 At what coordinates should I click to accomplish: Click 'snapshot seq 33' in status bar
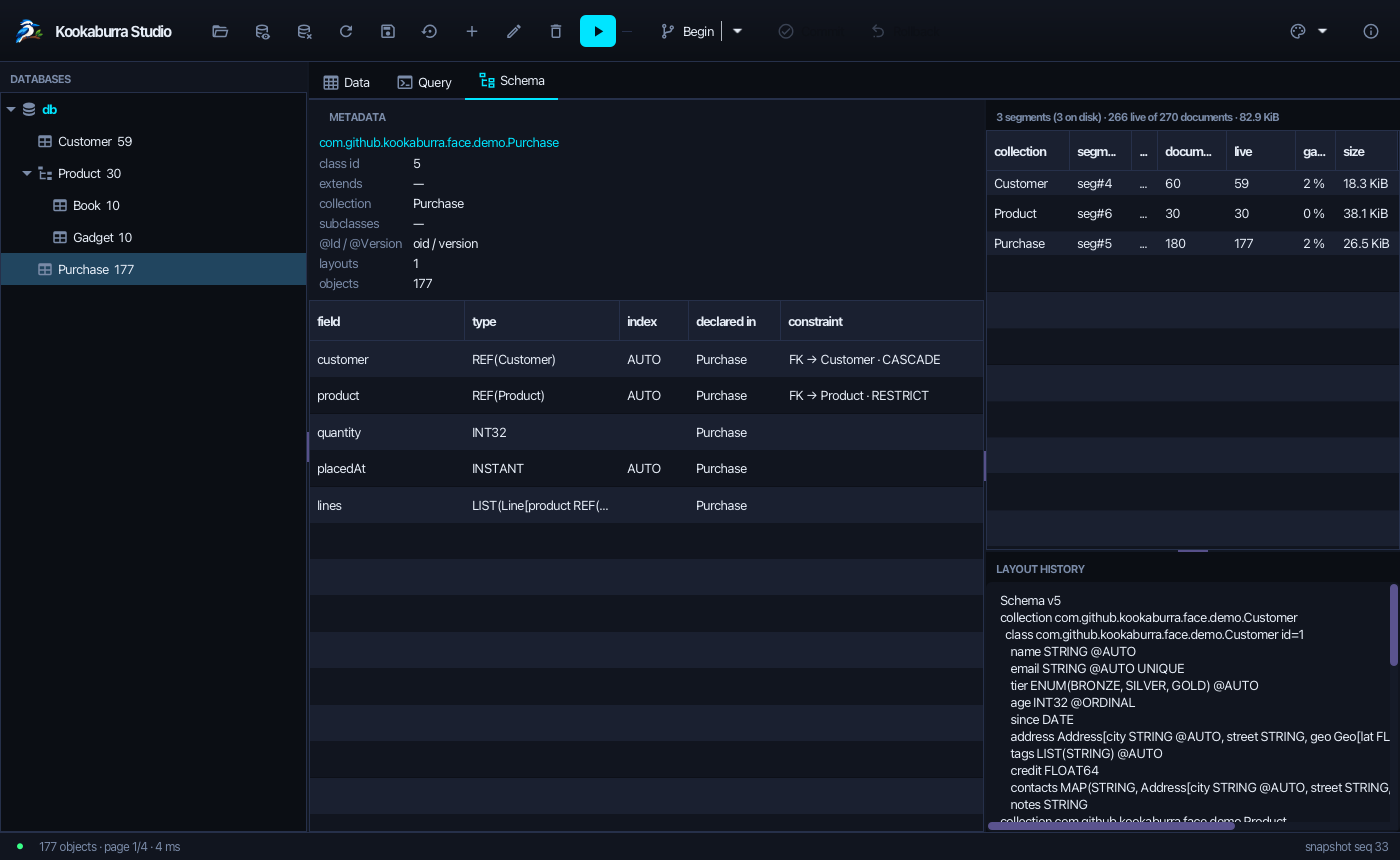[1347, 847]
